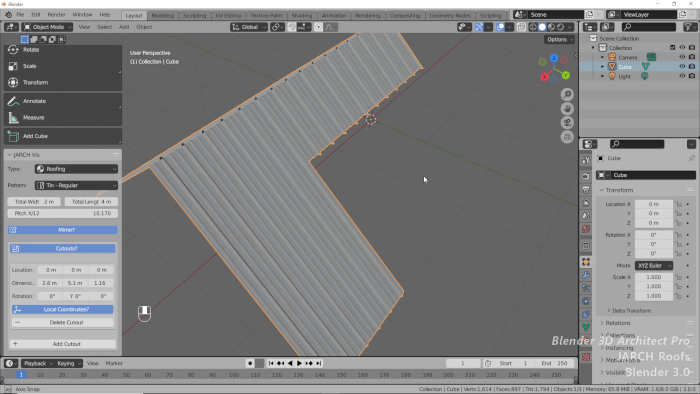Open XYZ Euler rotation mode dropdown
Screen dimensions: 700x394
pyautogui.click(x=654, y=265)
